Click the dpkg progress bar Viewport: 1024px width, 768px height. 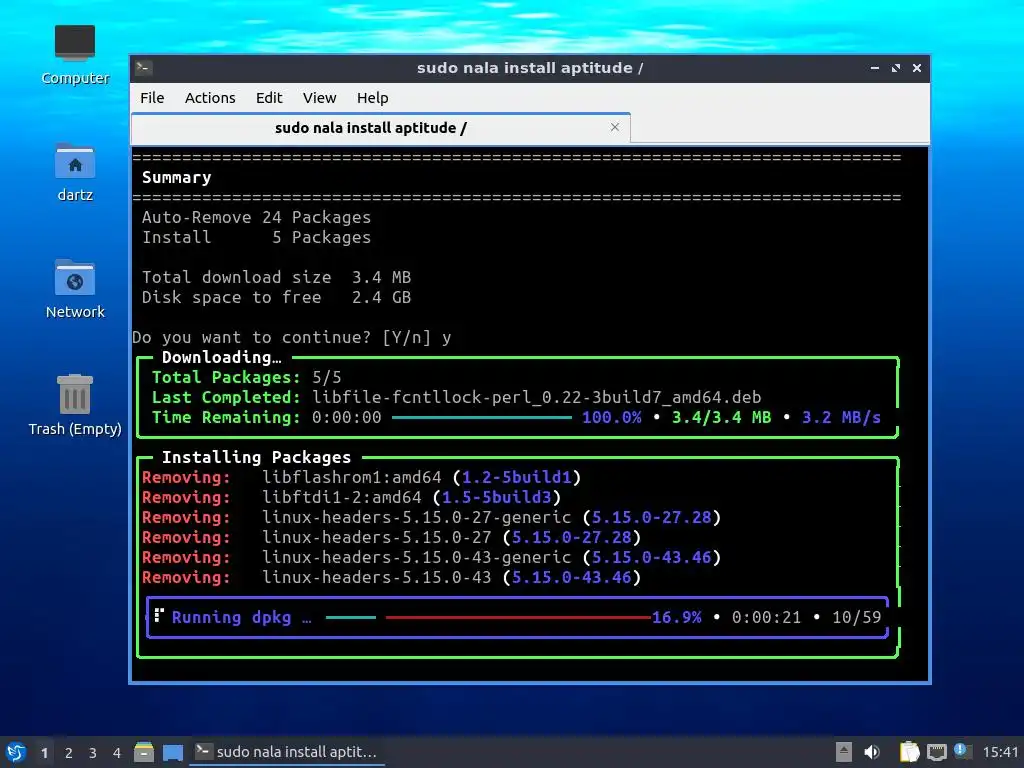(488, 617)
